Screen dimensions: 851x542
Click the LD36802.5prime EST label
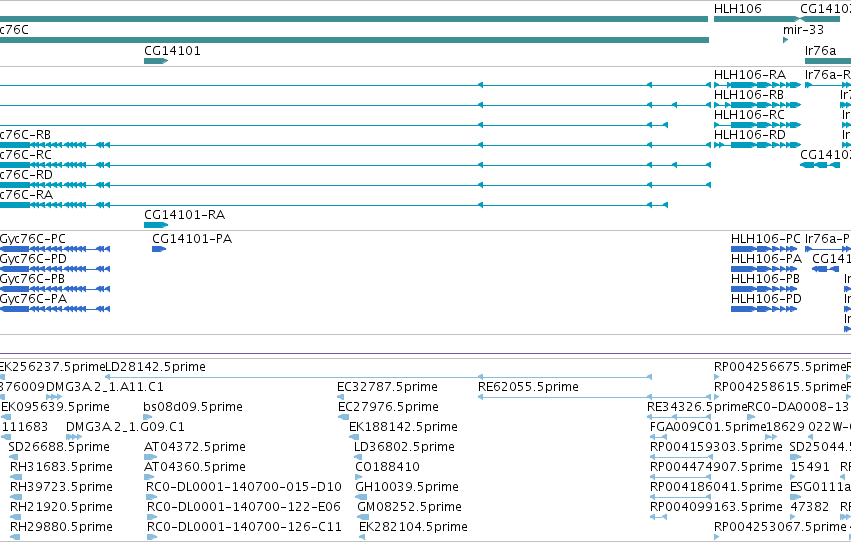(x=404, y=447)
